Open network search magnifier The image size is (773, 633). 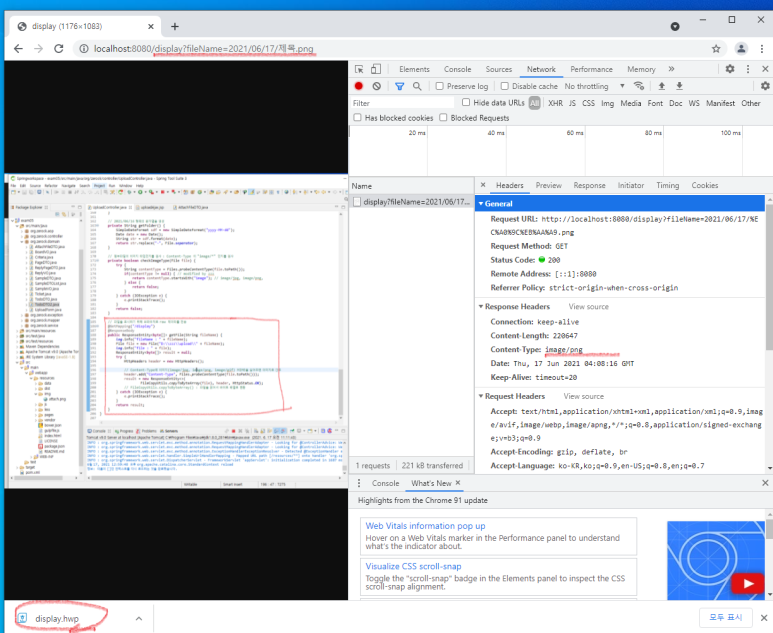tap(417, 86)
